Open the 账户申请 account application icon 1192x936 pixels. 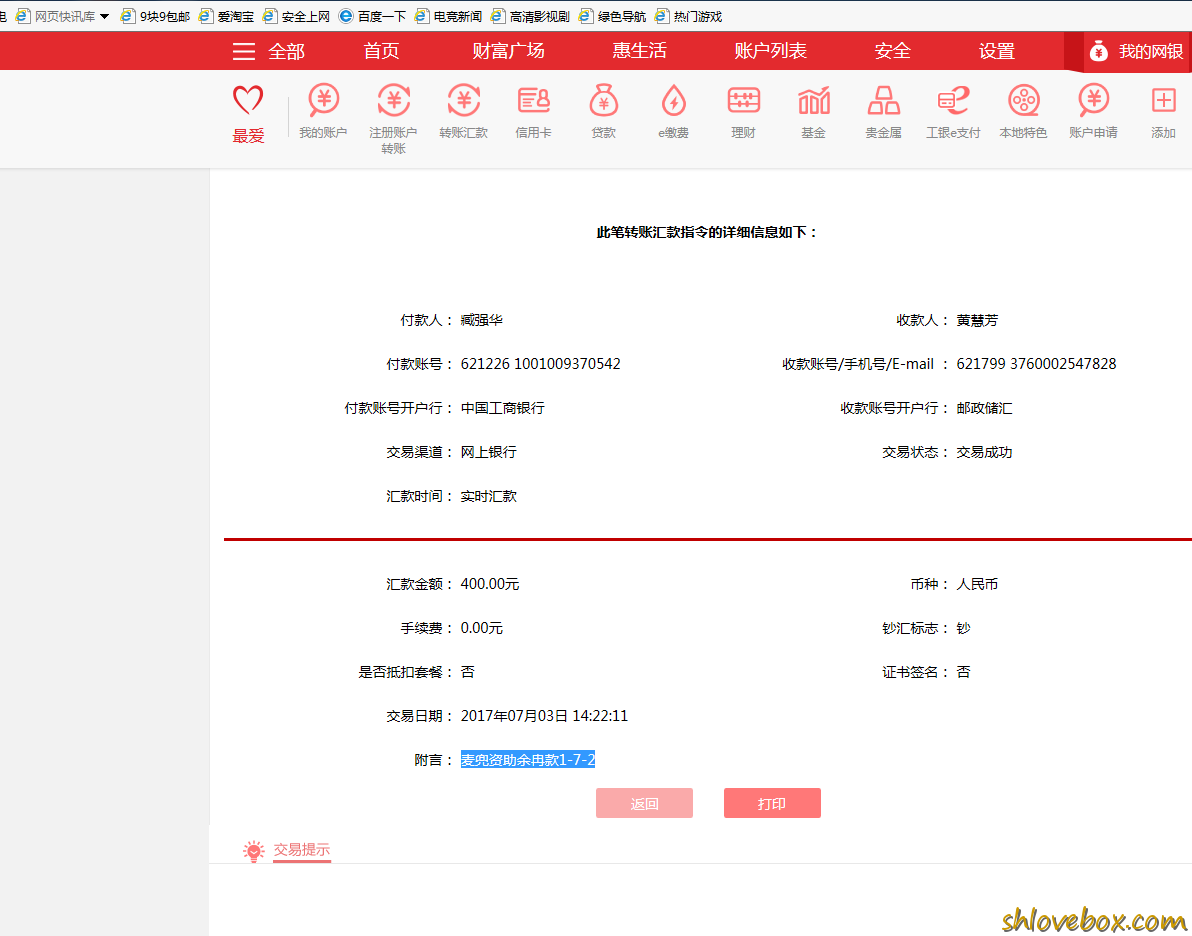click(x=1093, y=100)
